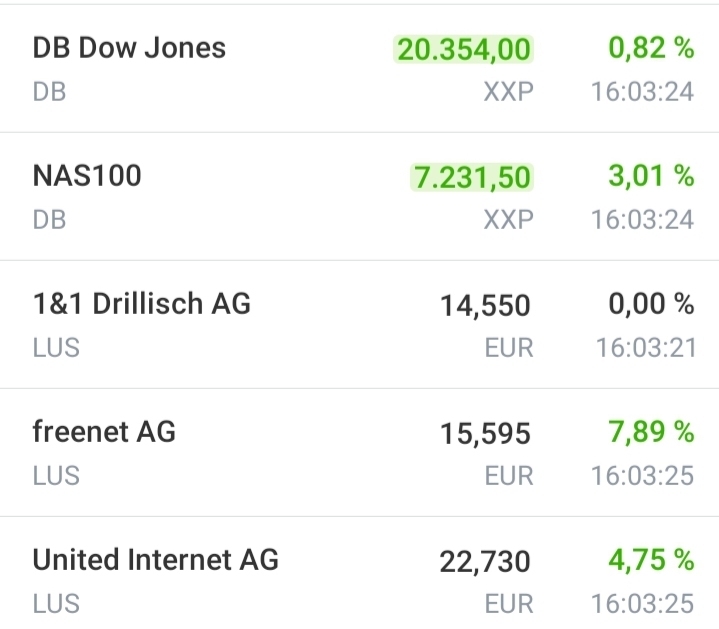Open 1&1 Drillisch AG details

point(141,304)
